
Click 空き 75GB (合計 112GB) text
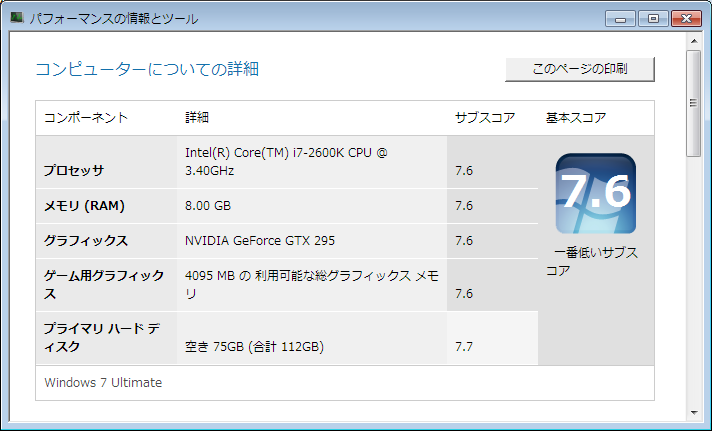pos(254,347)
